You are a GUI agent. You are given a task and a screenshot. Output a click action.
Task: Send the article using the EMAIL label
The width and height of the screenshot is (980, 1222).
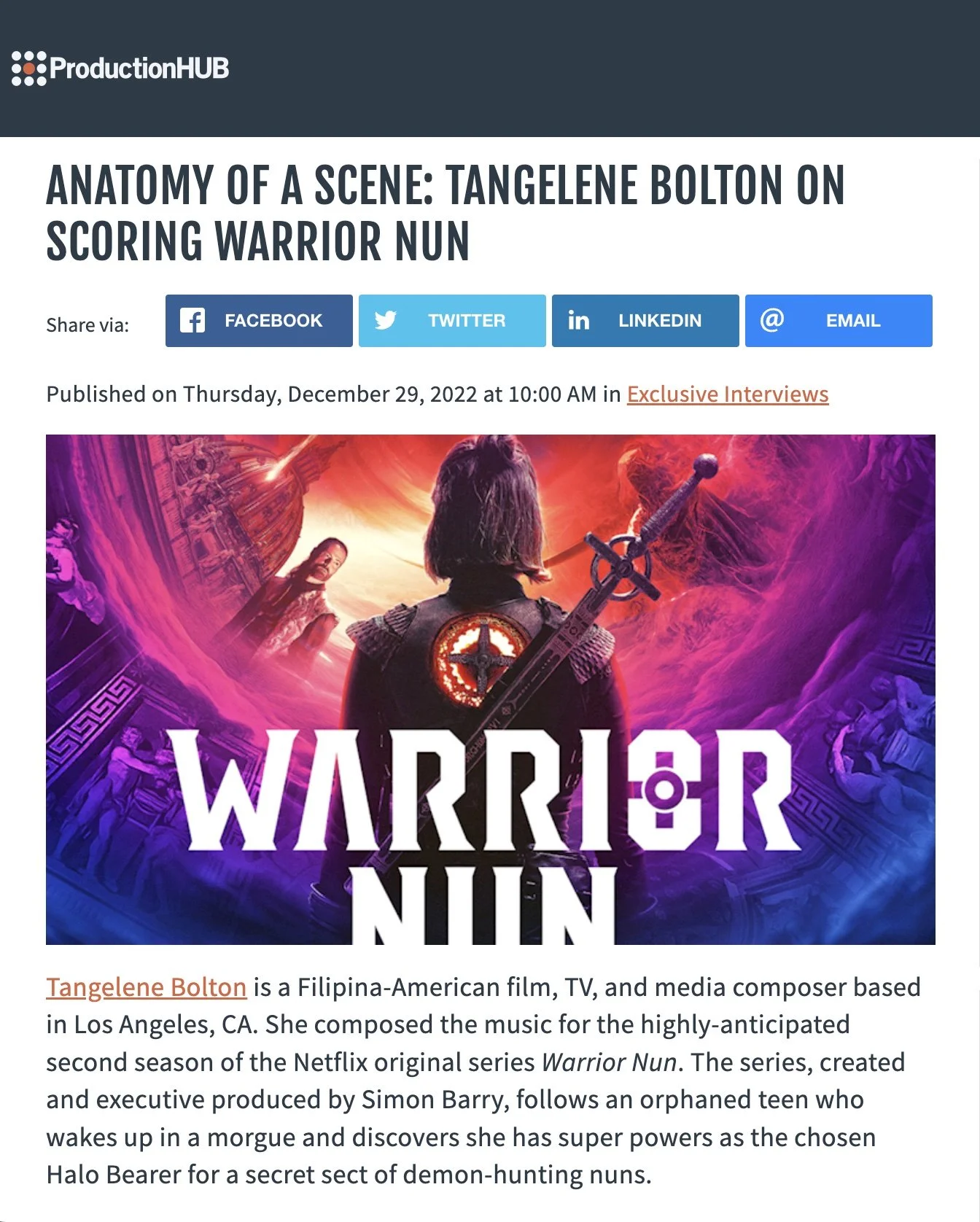coord(853,321)
